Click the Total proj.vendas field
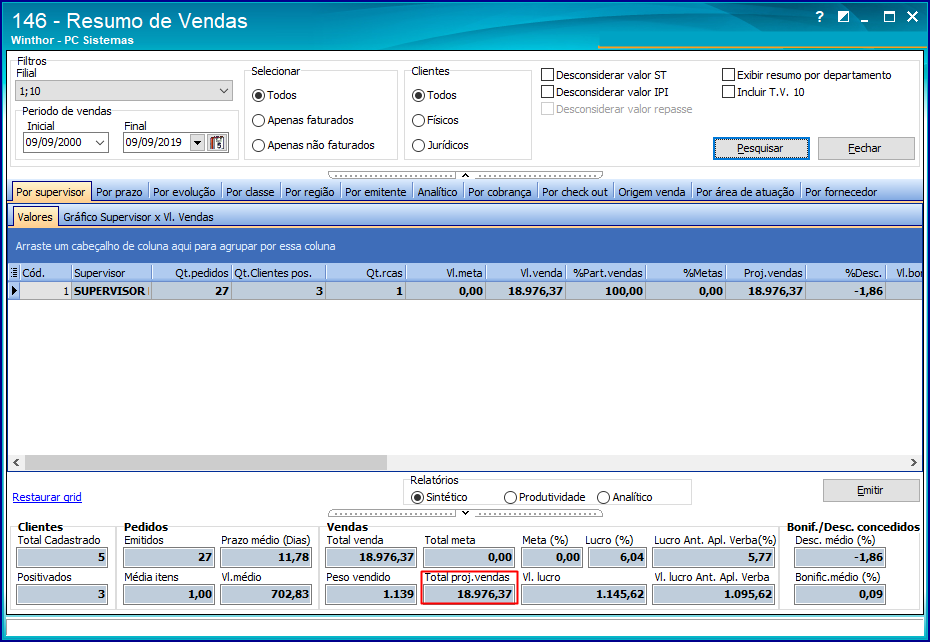Screen dimensions: 930x642 469,594
